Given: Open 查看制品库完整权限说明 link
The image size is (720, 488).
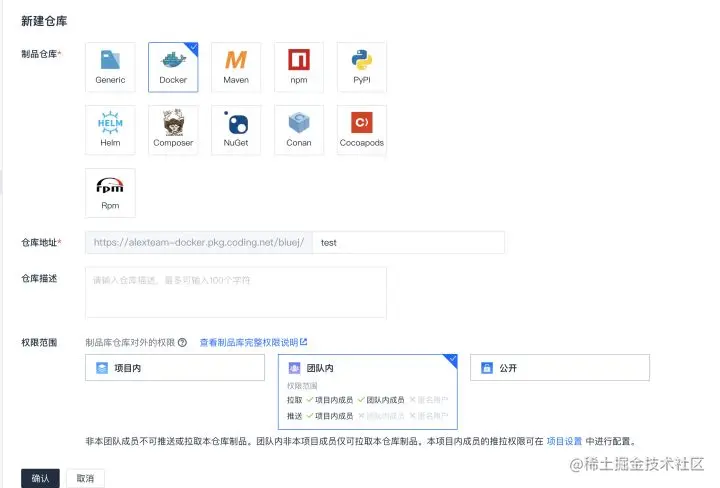Looking at the screenshot, I should coord(253,342).
